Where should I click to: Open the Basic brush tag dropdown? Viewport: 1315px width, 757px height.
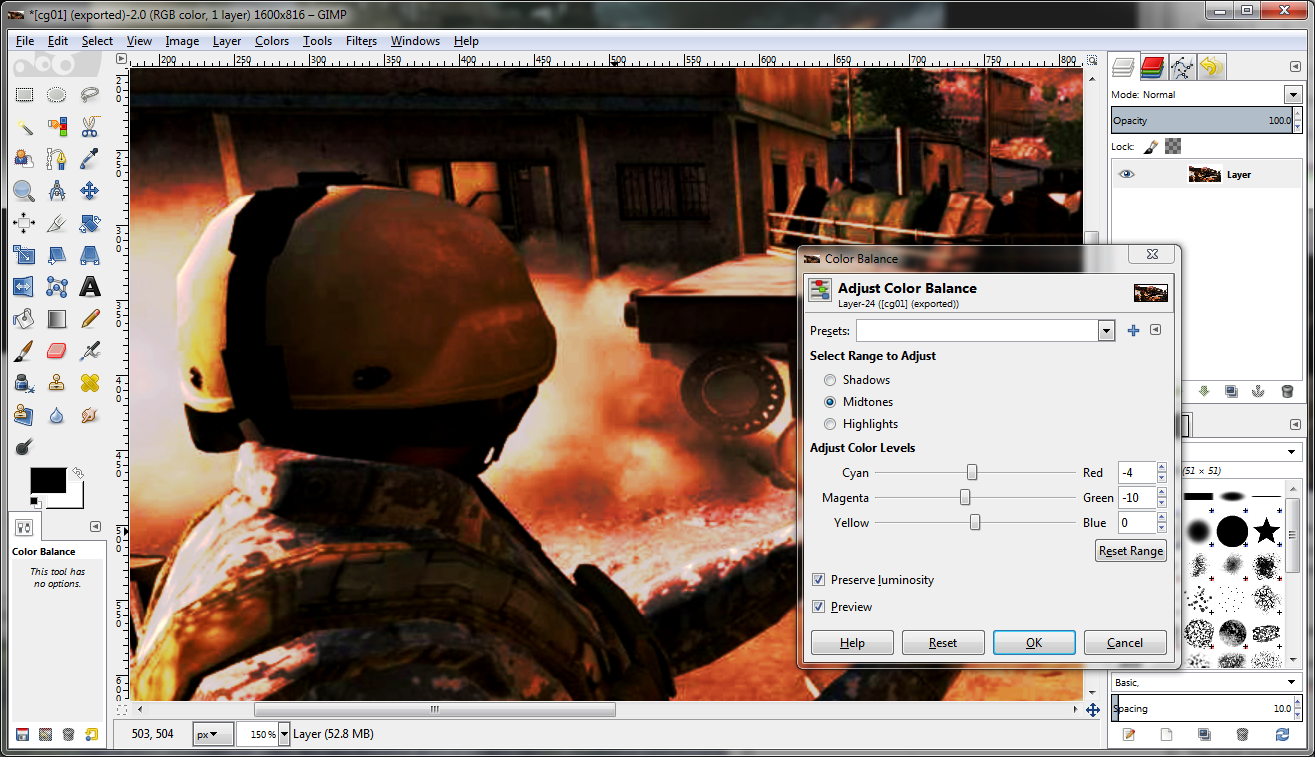click(x=1293, y=682)
